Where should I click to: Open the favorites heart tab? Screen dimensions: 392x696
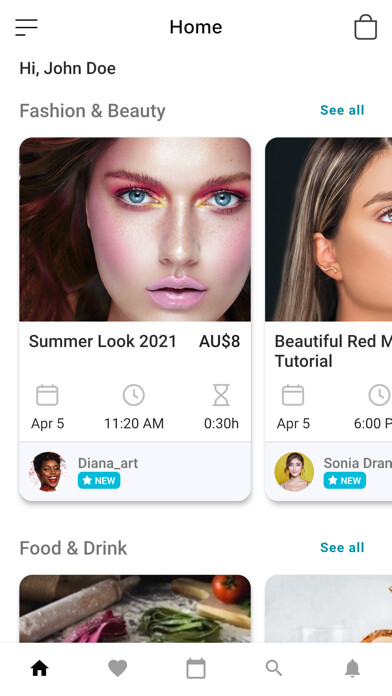(x=118, y=668)
